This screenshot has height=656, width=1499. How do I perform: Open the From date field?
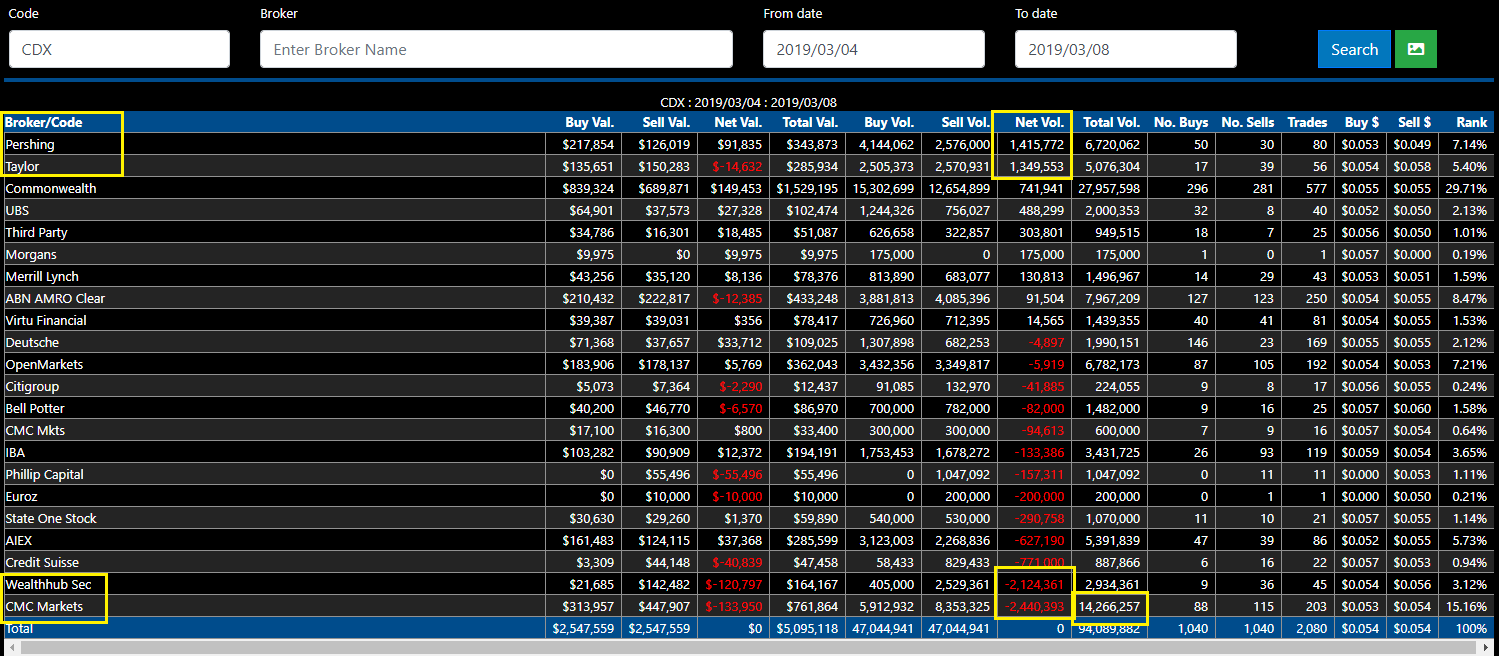[x=873, y=49]
